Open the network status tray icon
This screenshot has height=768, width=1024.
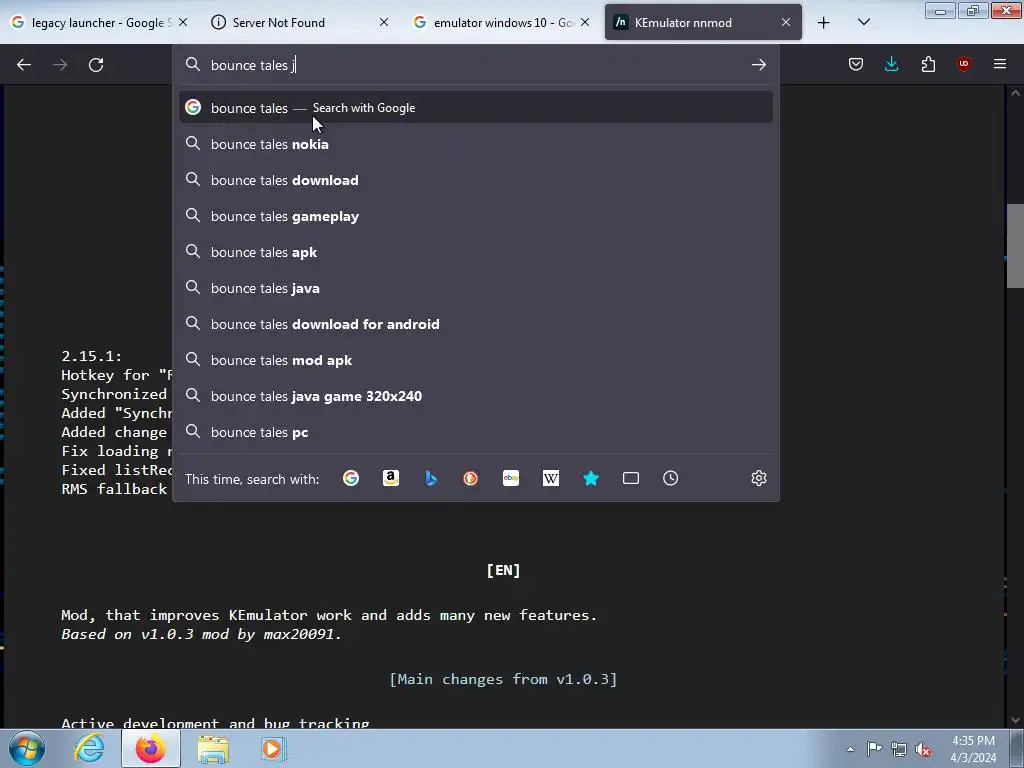coord(899,749)
